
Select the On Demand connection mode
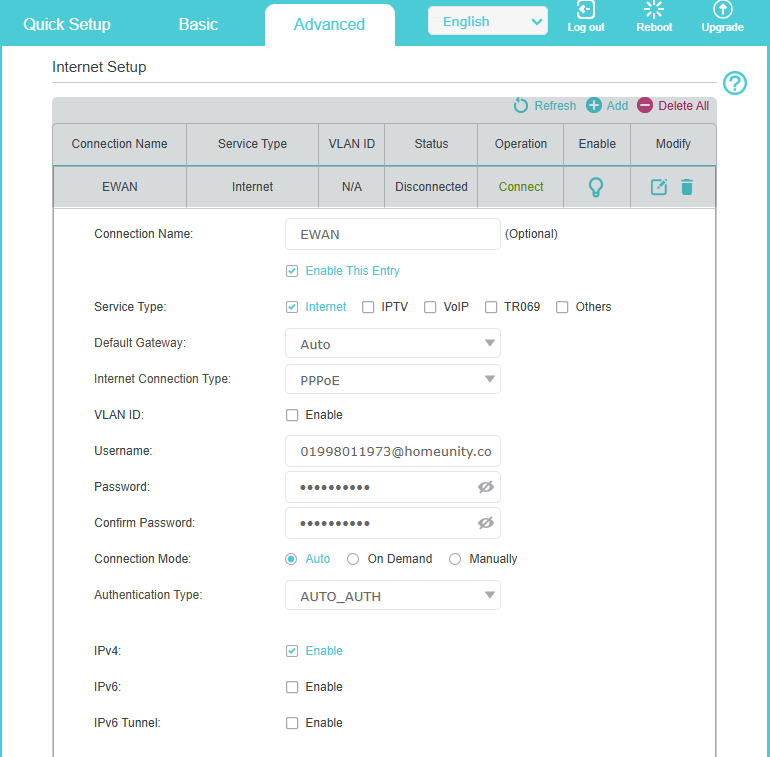(x=353, y=559)
